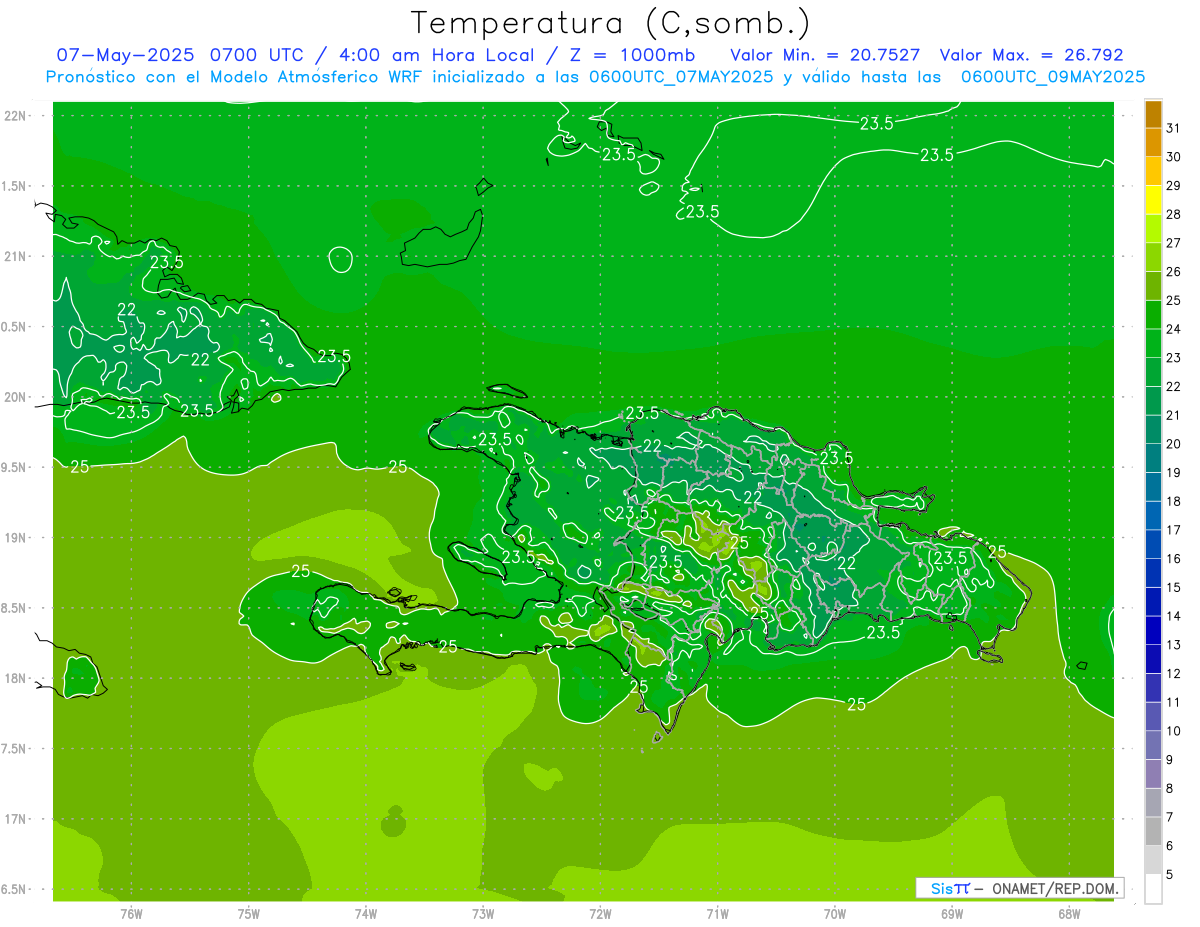Click the 21N latitude axis label
Image resolution: width=1200 pixels, height=927 pixels.
15,256
